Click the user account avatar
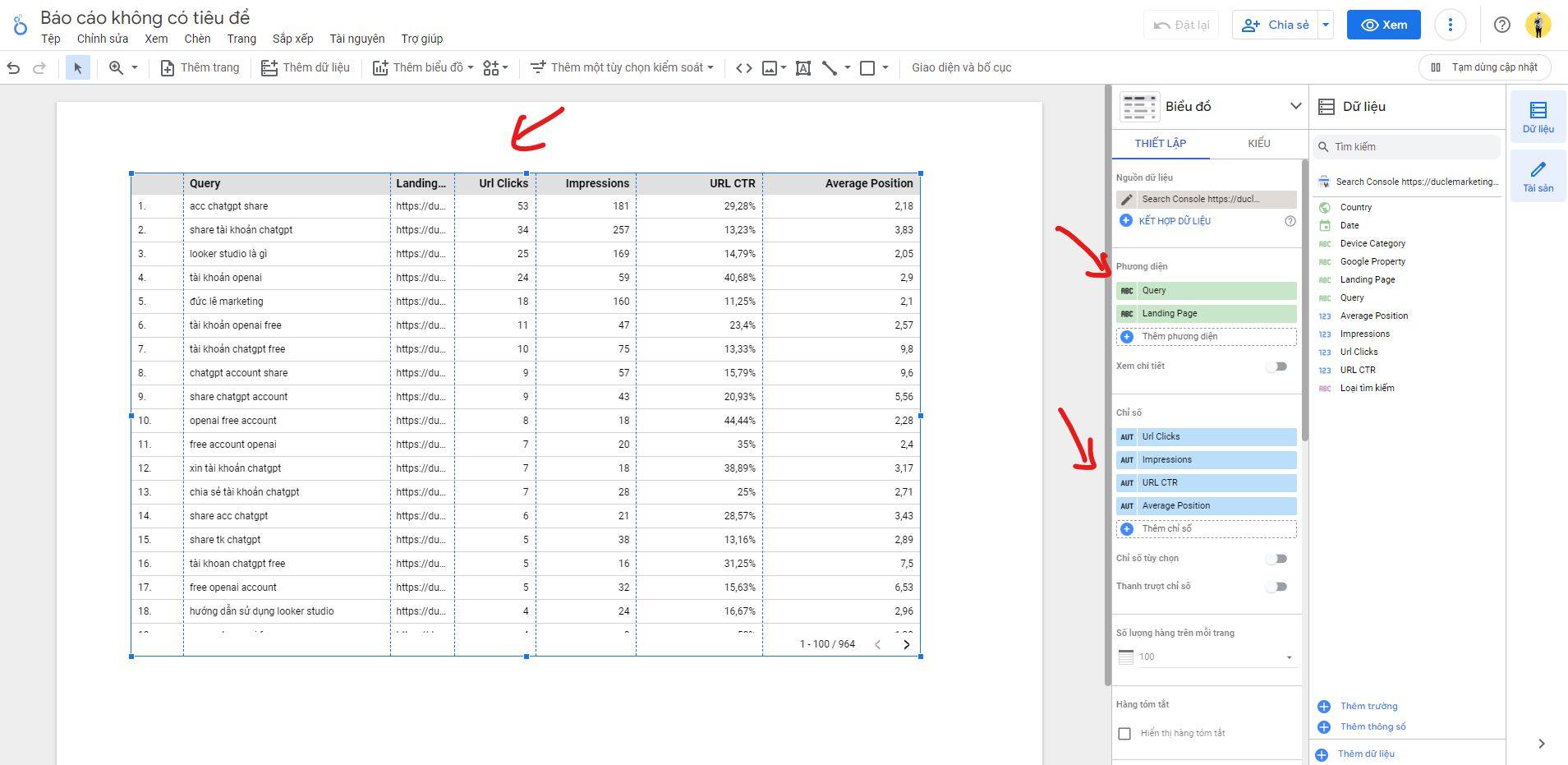 [x=1538, y=25]
